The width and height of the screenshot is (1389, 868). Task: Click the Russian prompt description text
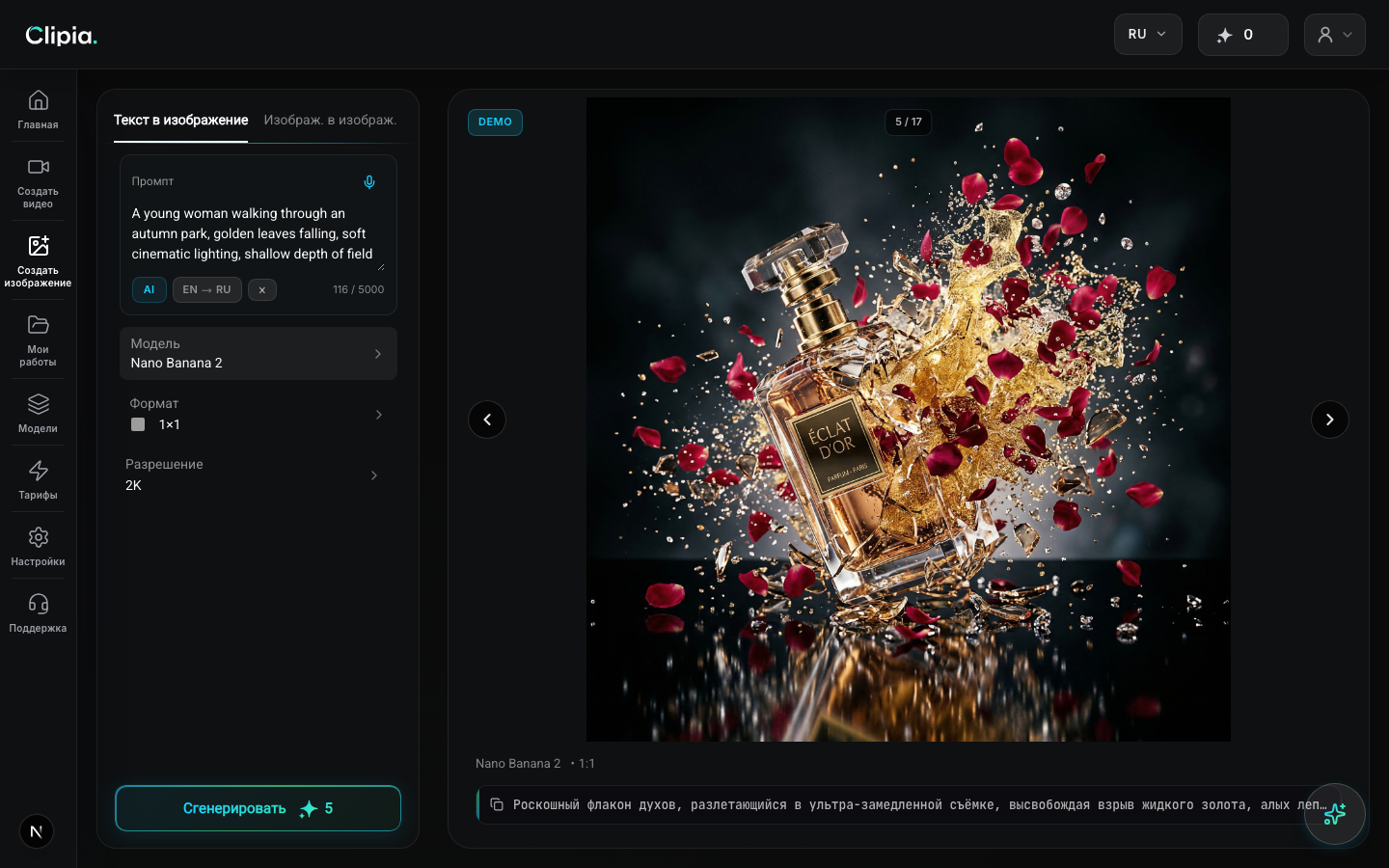pyautogui.click(x=919, y=804)
